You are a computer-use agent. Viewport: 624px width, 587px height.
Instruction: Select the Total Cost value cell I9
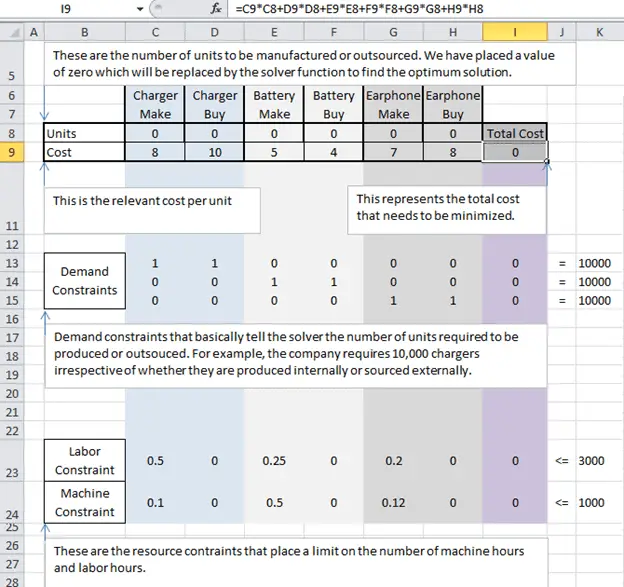515,152
